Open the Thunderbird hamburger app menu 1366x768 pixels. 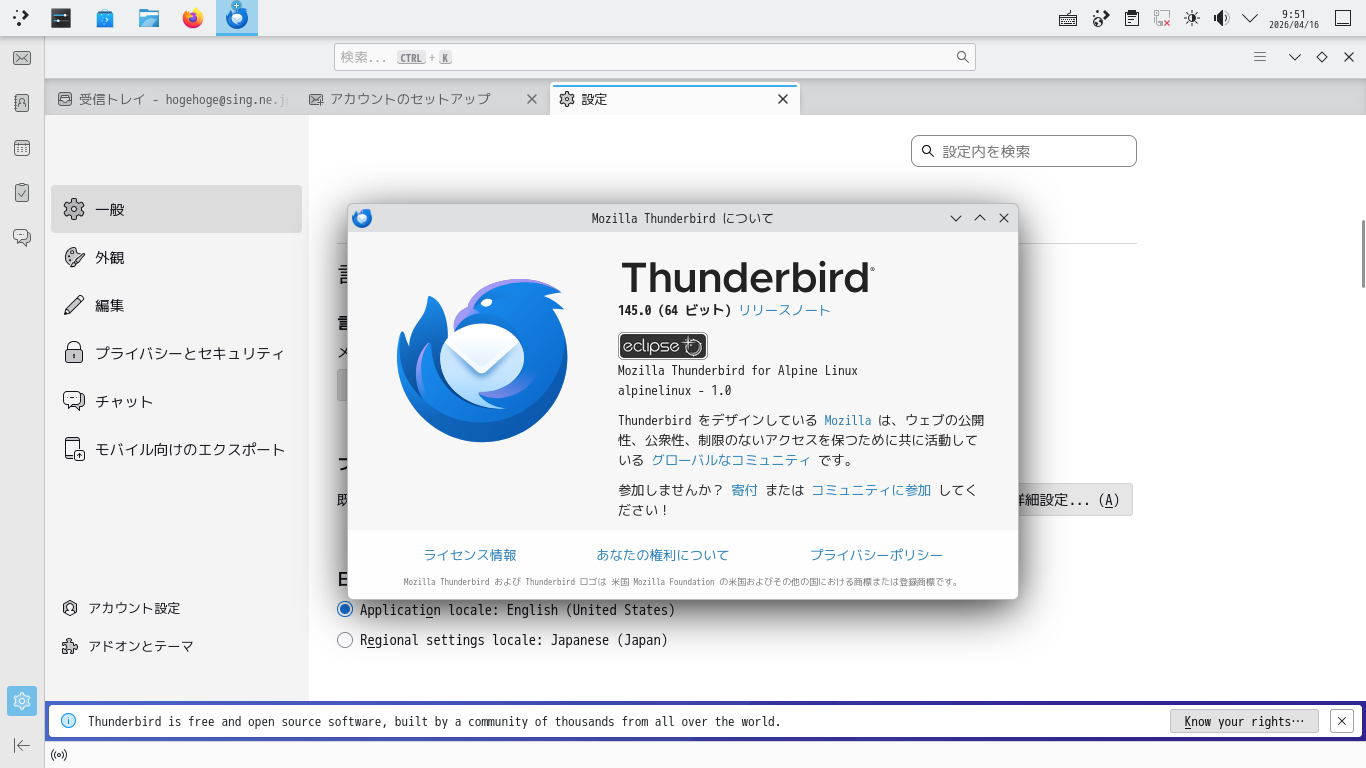[1260, 57]
